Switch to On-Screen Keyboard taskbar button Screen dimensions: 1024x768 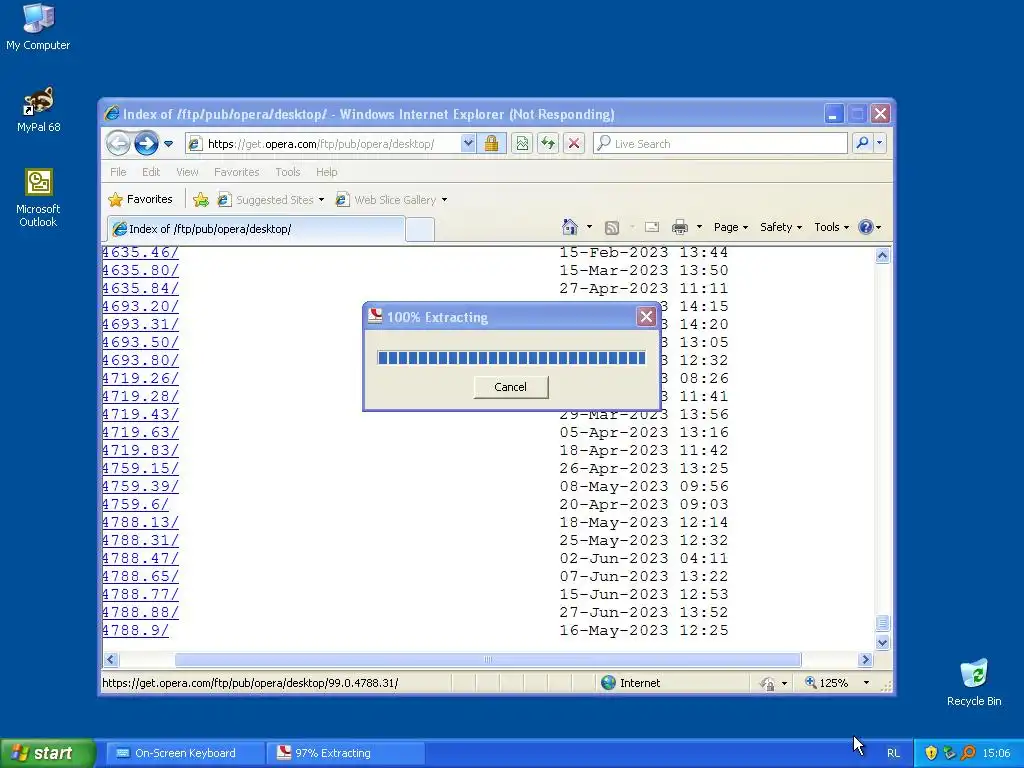click(185, 753)
